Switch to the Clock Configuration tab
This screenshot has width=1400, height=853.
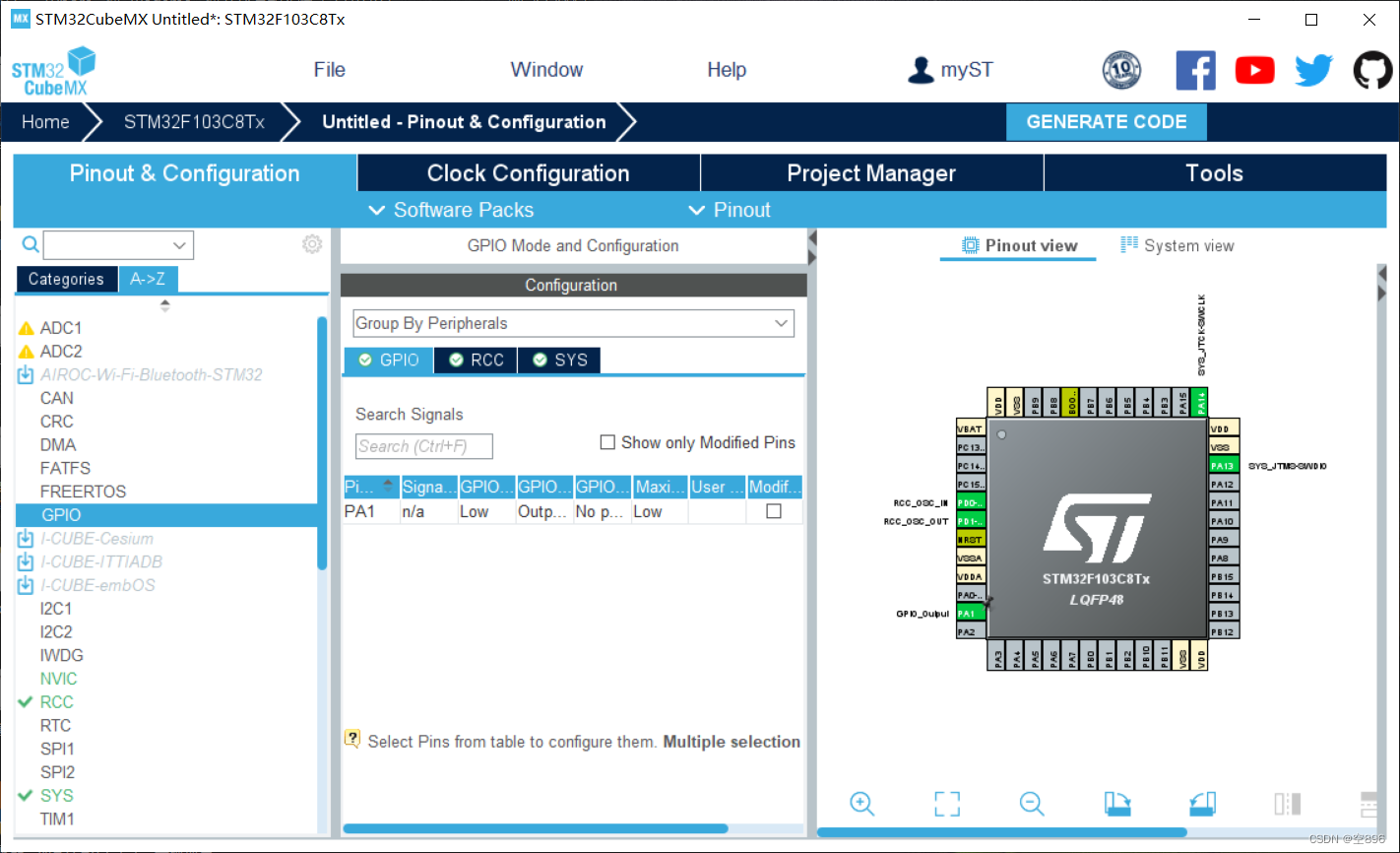528,173
